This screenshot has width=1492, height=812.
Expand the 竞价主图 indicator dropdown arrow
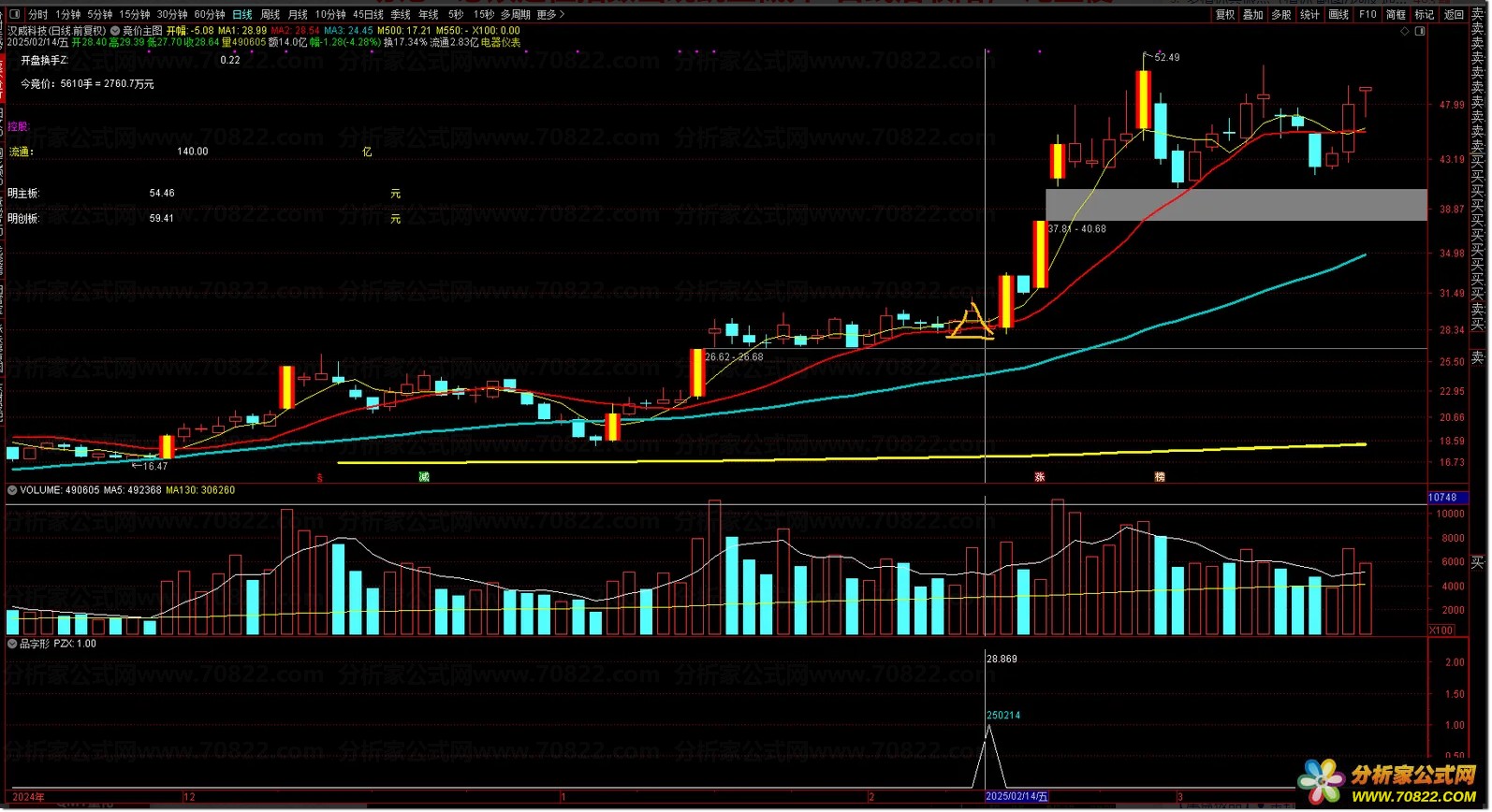coord(115,31)
